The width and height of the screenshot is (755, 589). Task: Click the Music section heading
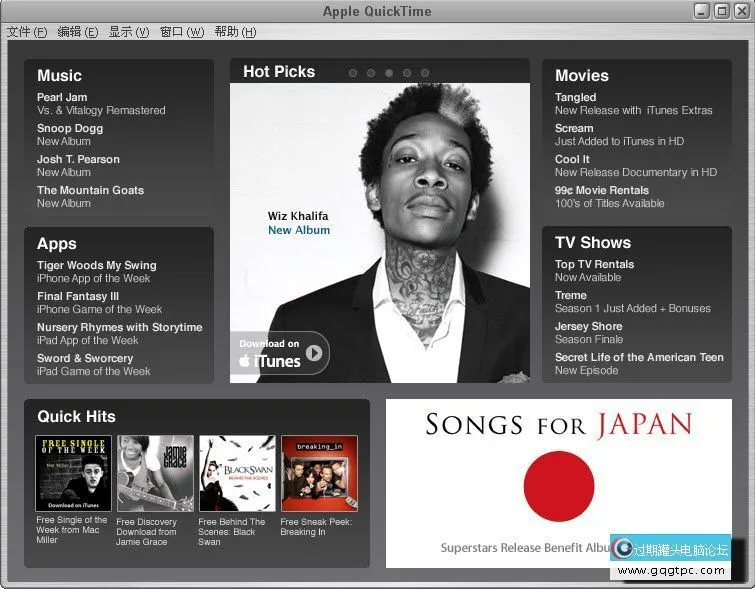click(x=59, y=76)
